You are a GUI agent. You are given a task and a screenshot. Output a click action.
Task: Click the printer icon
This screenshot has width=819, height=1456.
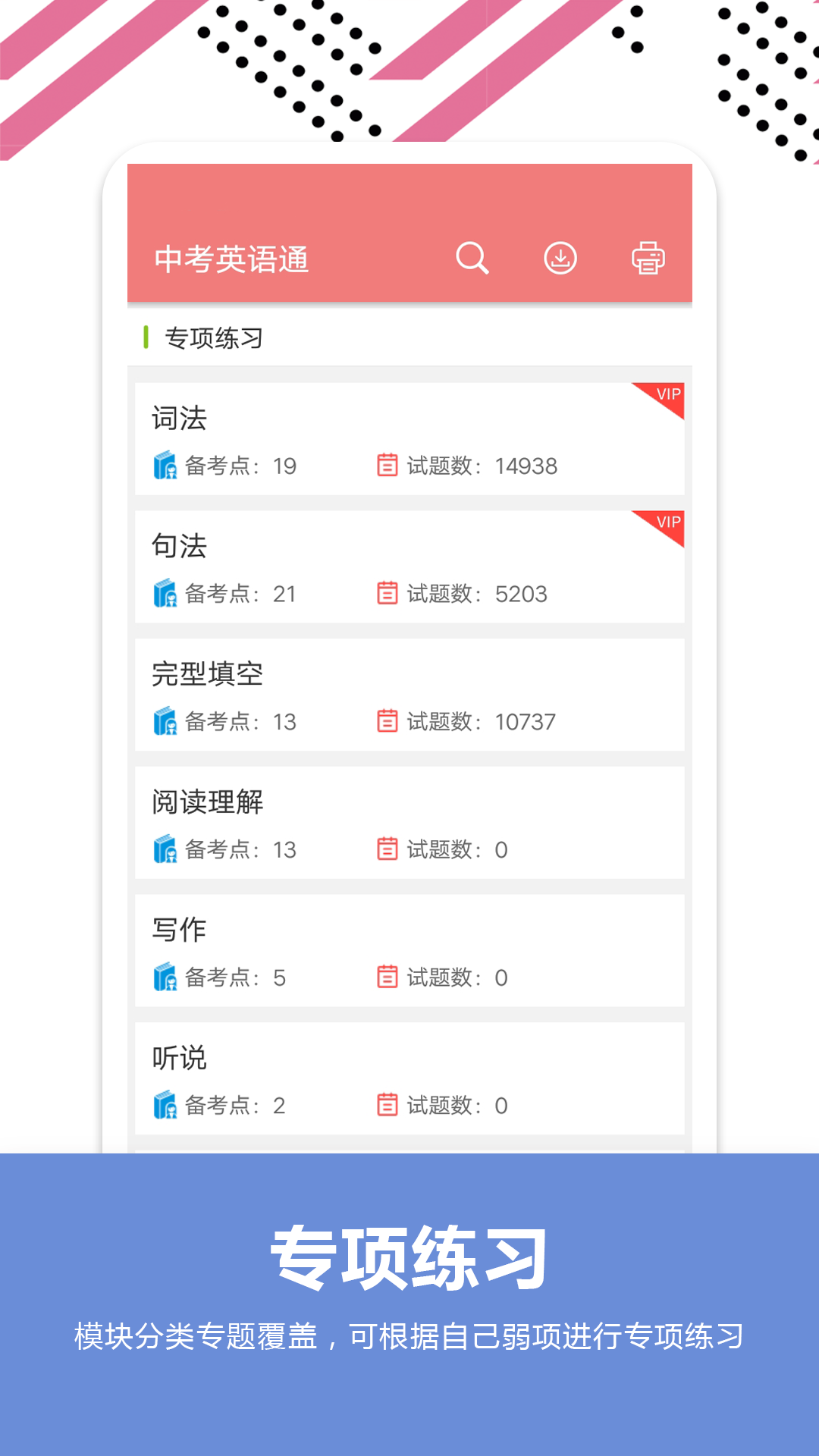coord(648,259)
